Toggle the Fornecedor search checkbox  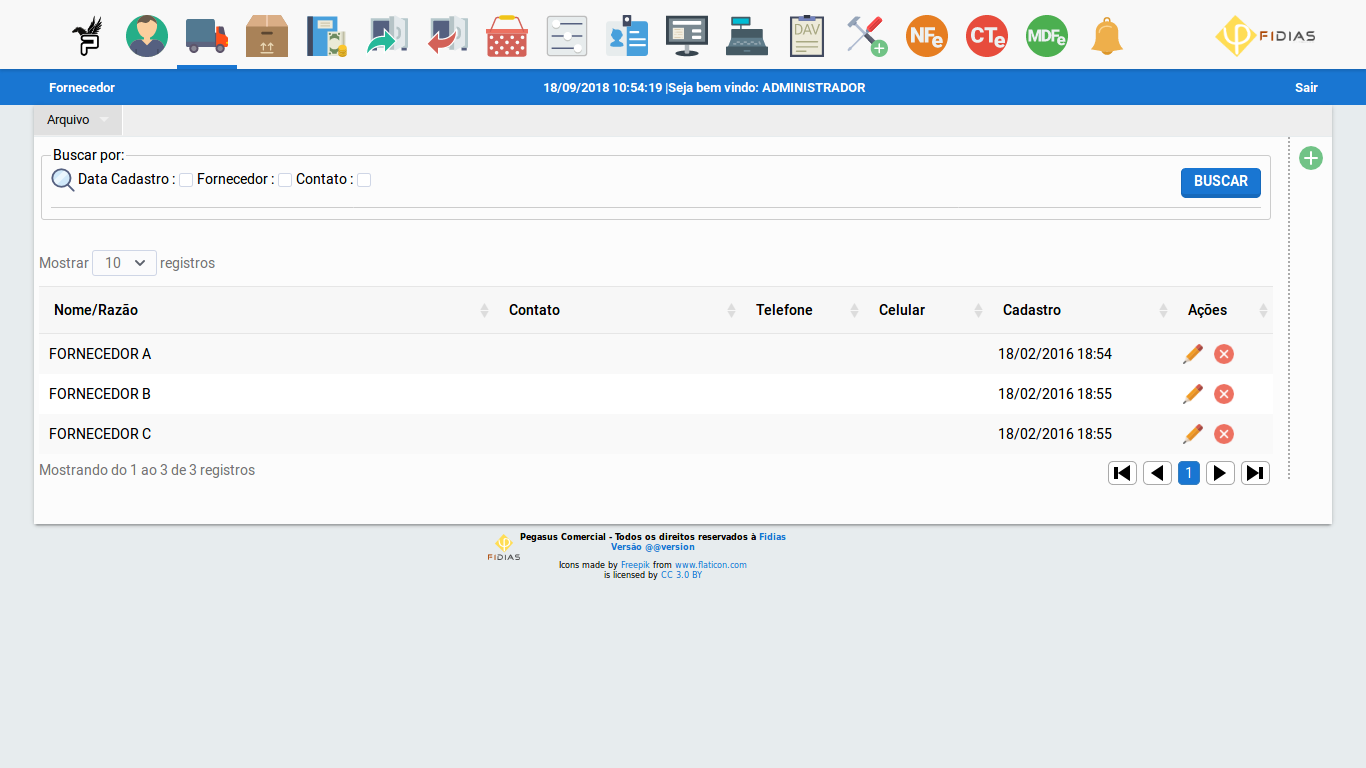pos(285,180)
